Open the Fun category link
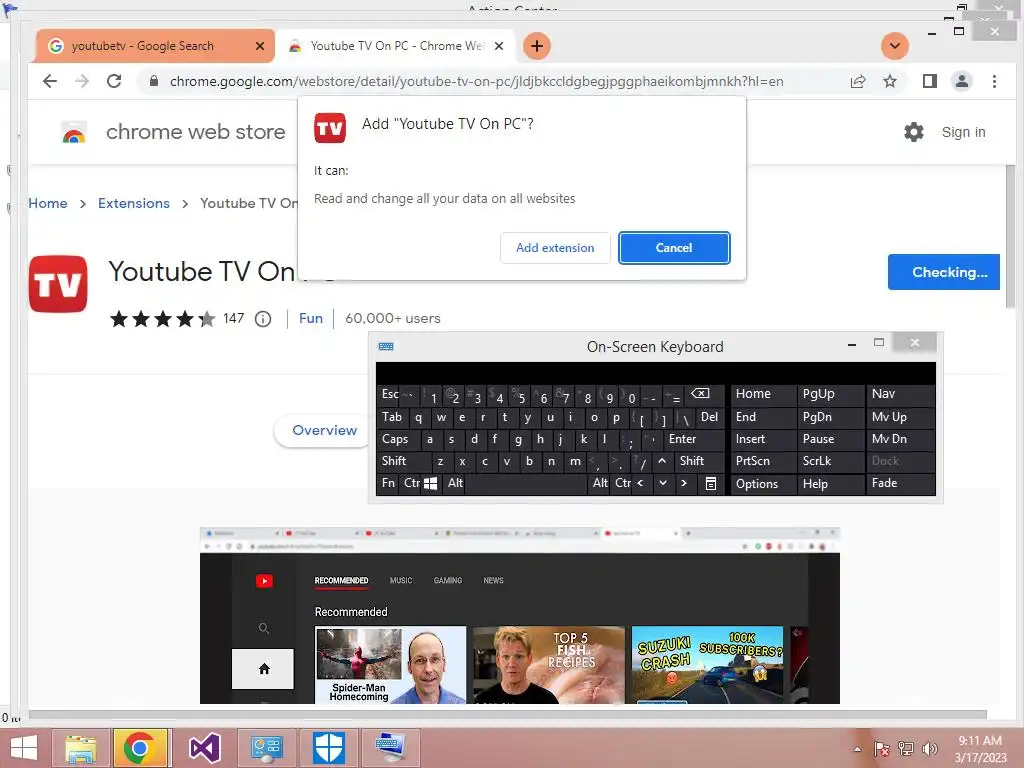Screen dimensions: 1024x768 pos(311,318)
